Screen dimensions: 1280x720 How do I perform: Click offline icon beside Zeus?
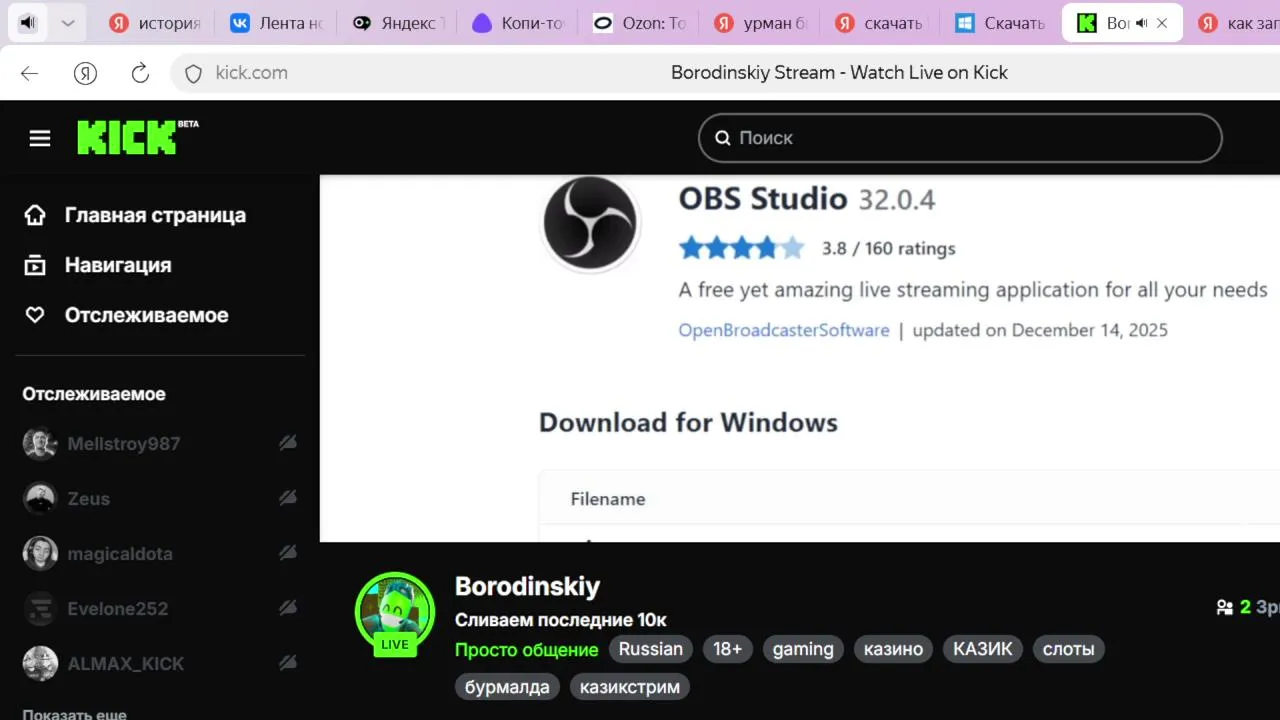[x=288, y=497]
